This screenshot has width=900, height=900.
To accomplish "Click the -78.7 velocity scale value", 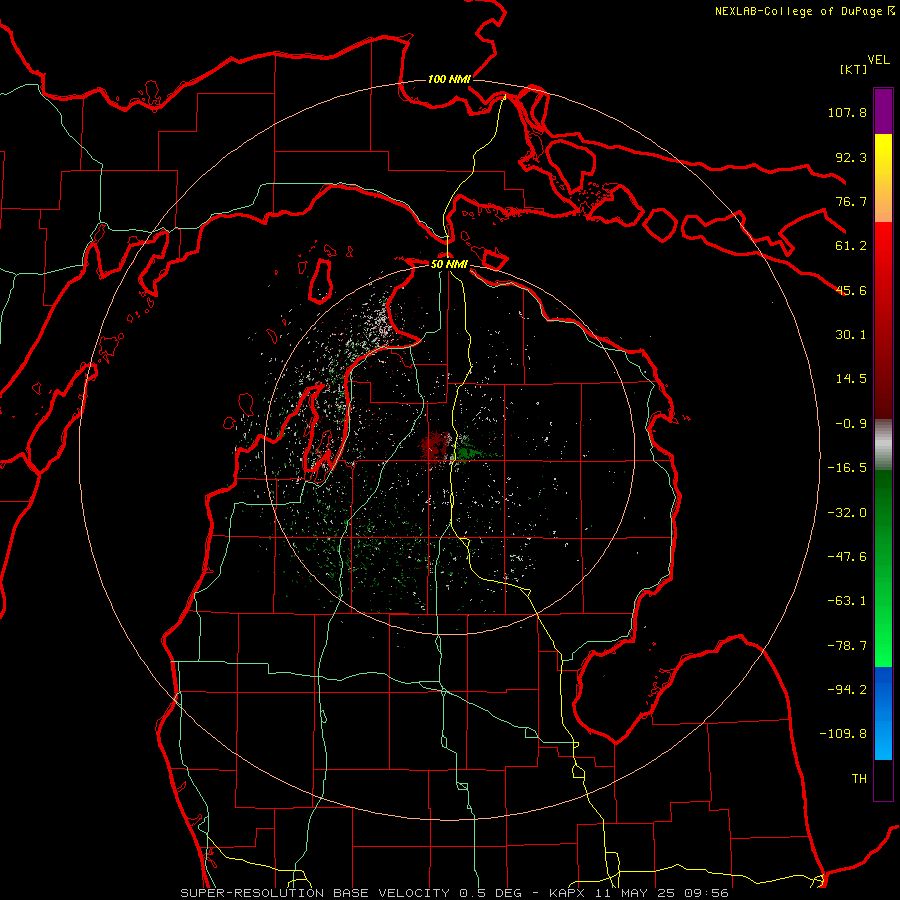I will pyautogui.click(x=847, y=646).
